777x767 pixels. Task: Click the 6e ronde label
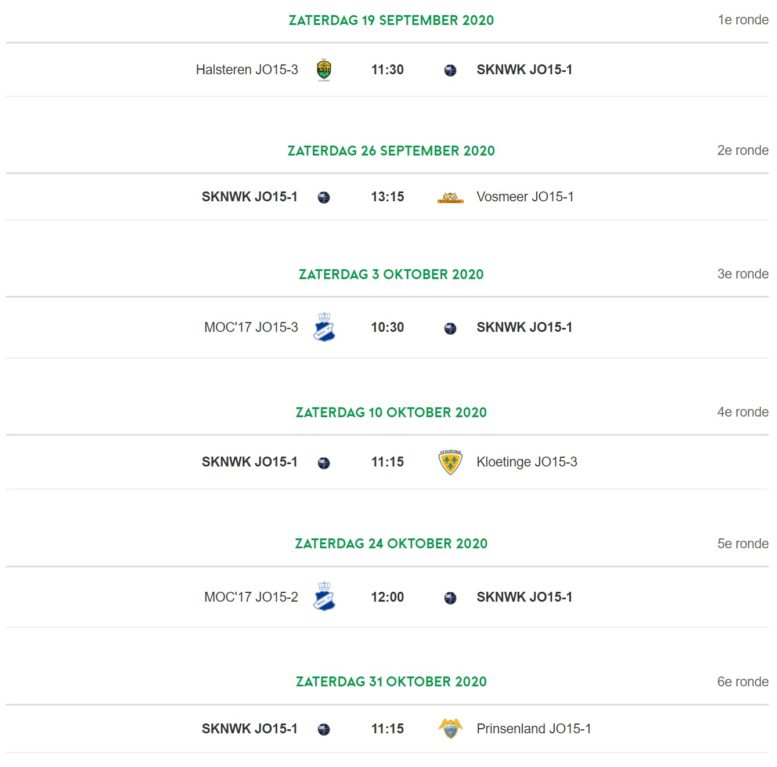click(743, 681)
